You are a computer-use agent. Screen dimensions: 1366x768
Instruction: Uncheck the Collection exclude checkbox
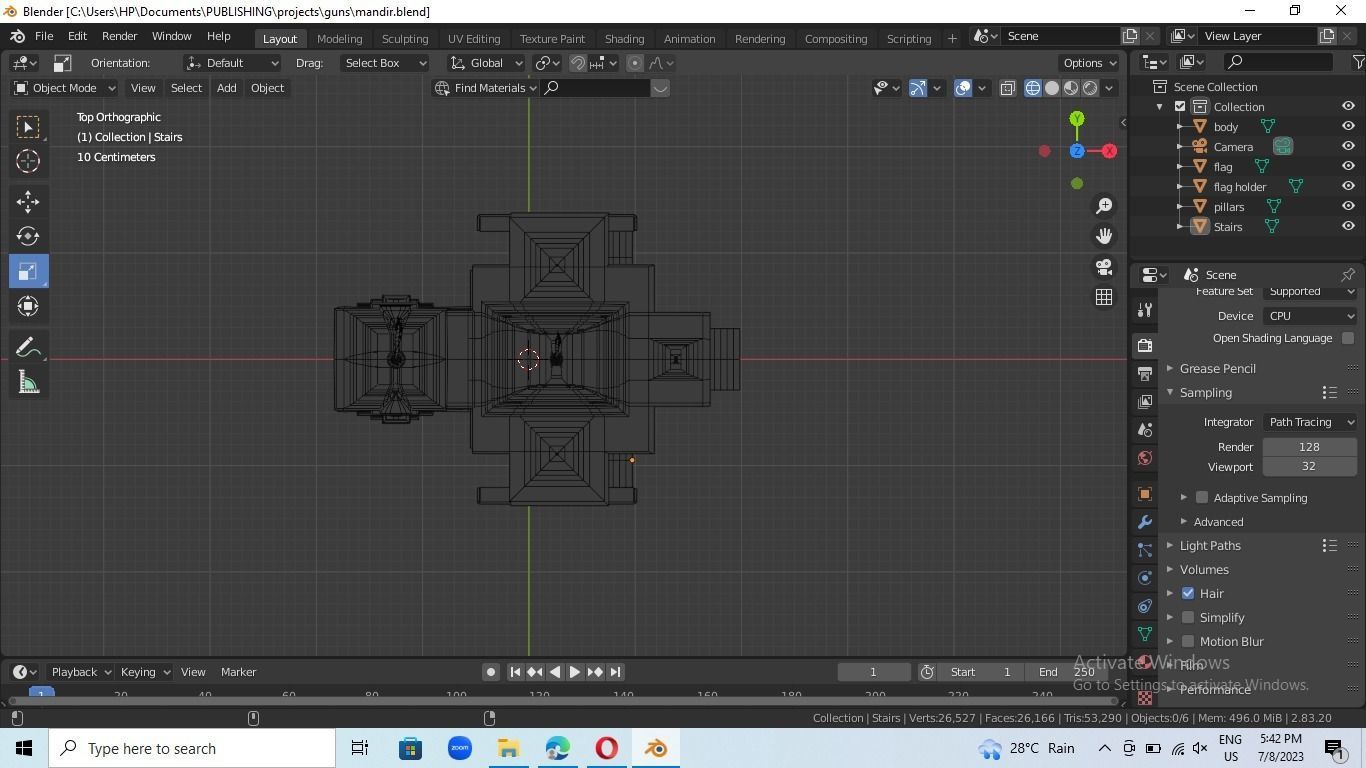coord(1180,107)
